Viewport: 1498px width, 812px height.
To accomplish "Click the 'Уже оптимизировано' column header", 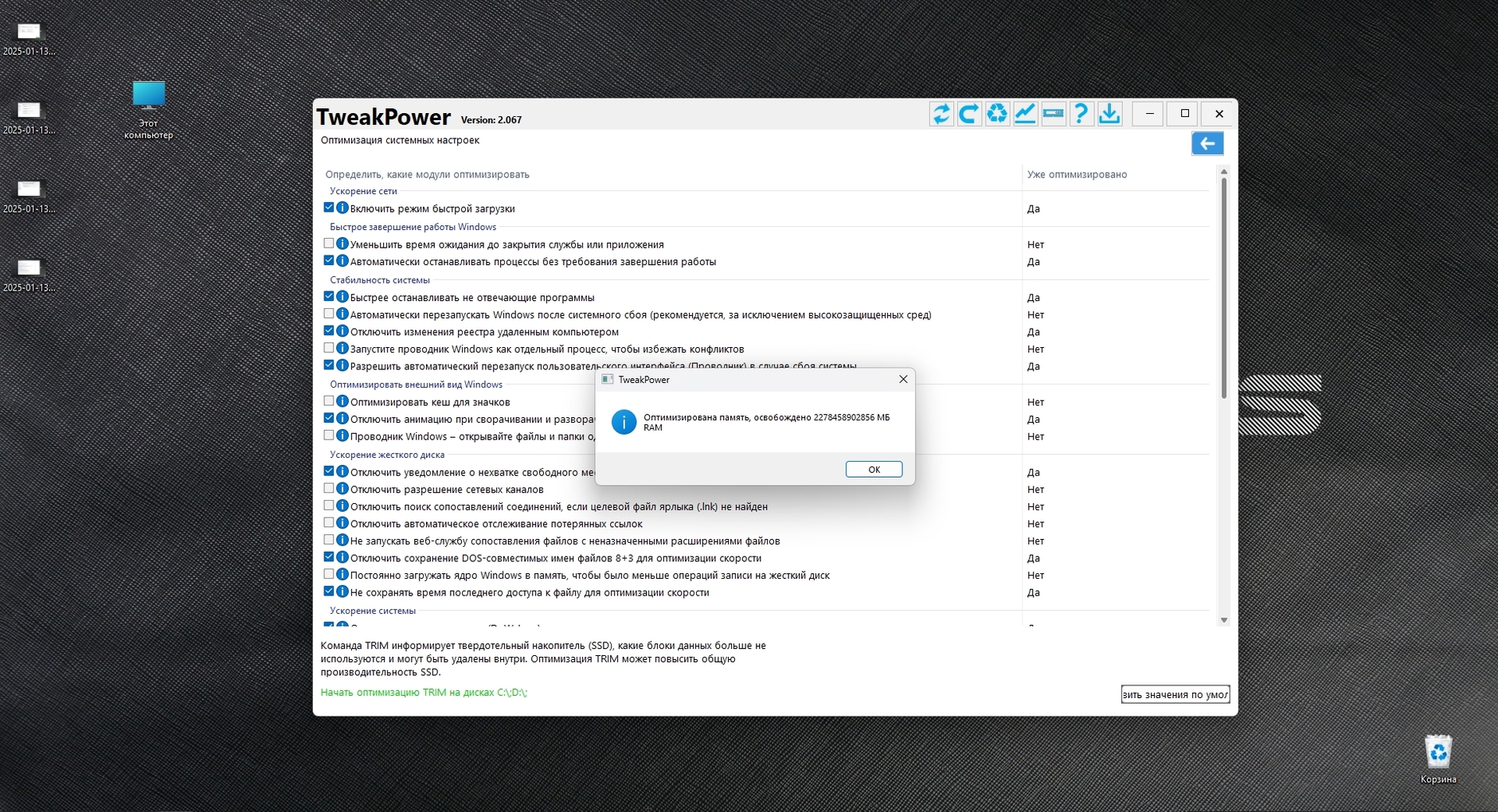I will [x=1077, y=174].
